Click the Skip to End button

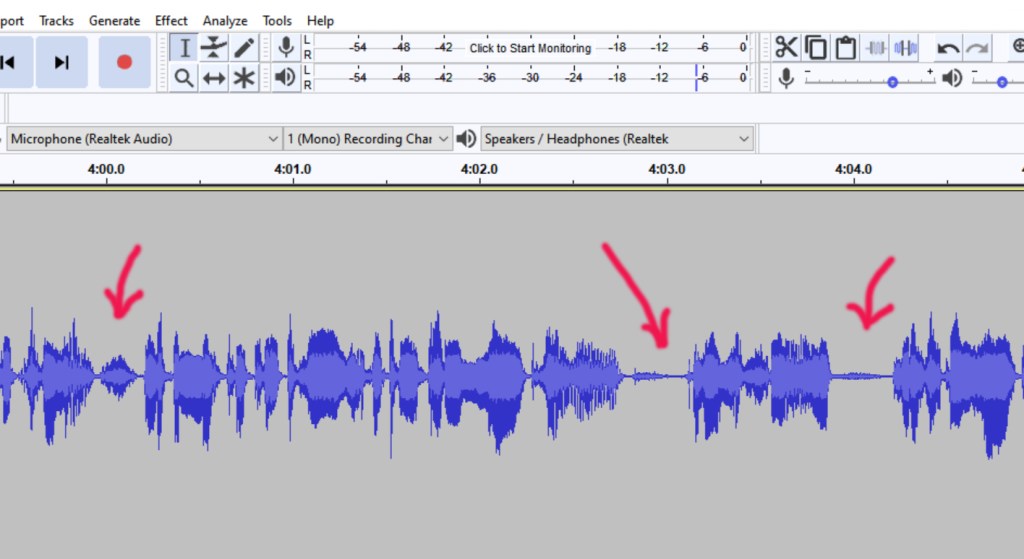tap(62, 62)
